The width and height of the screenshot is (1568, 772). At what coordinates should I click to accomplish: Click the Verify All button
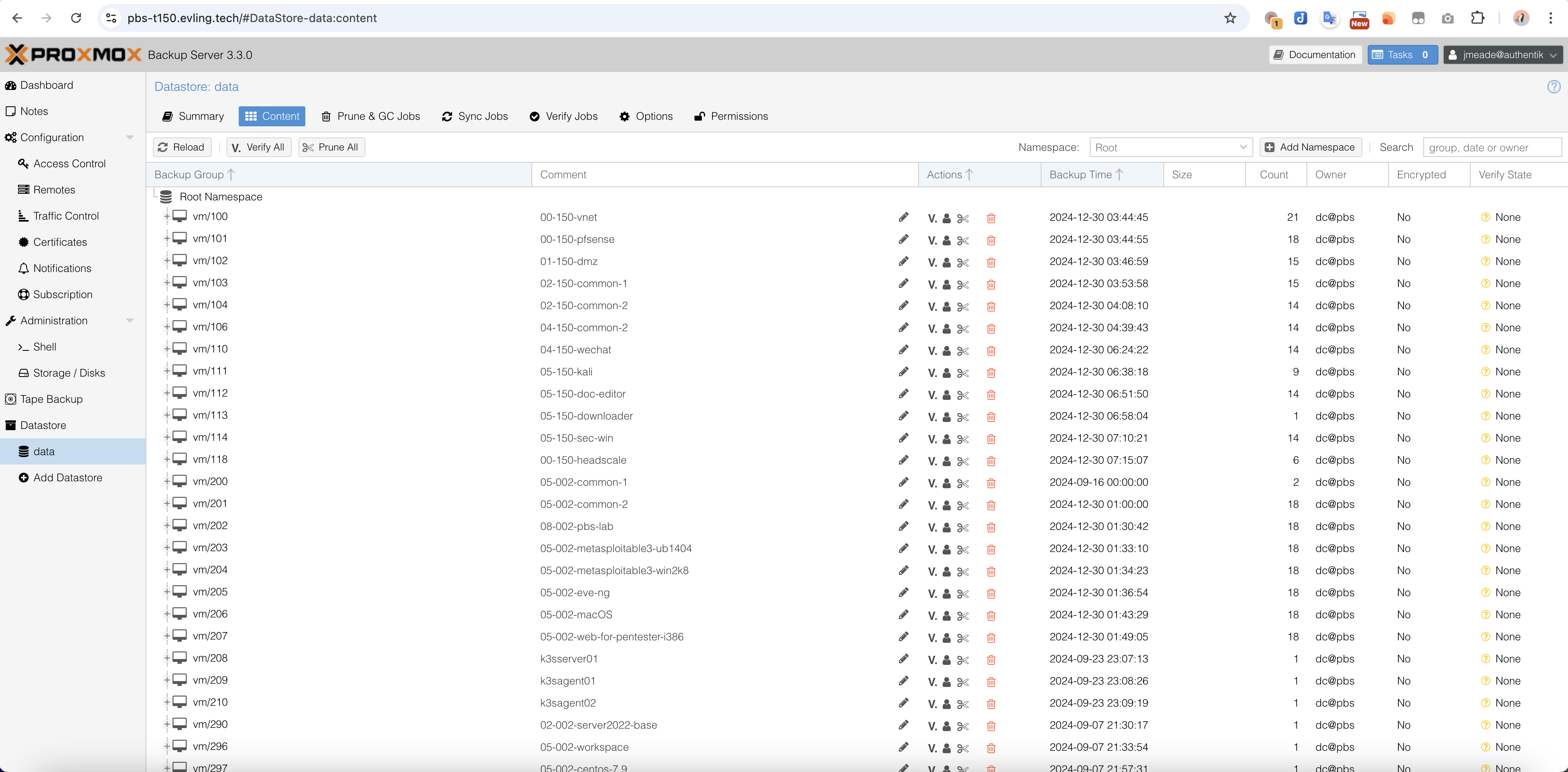pos(259,147)
